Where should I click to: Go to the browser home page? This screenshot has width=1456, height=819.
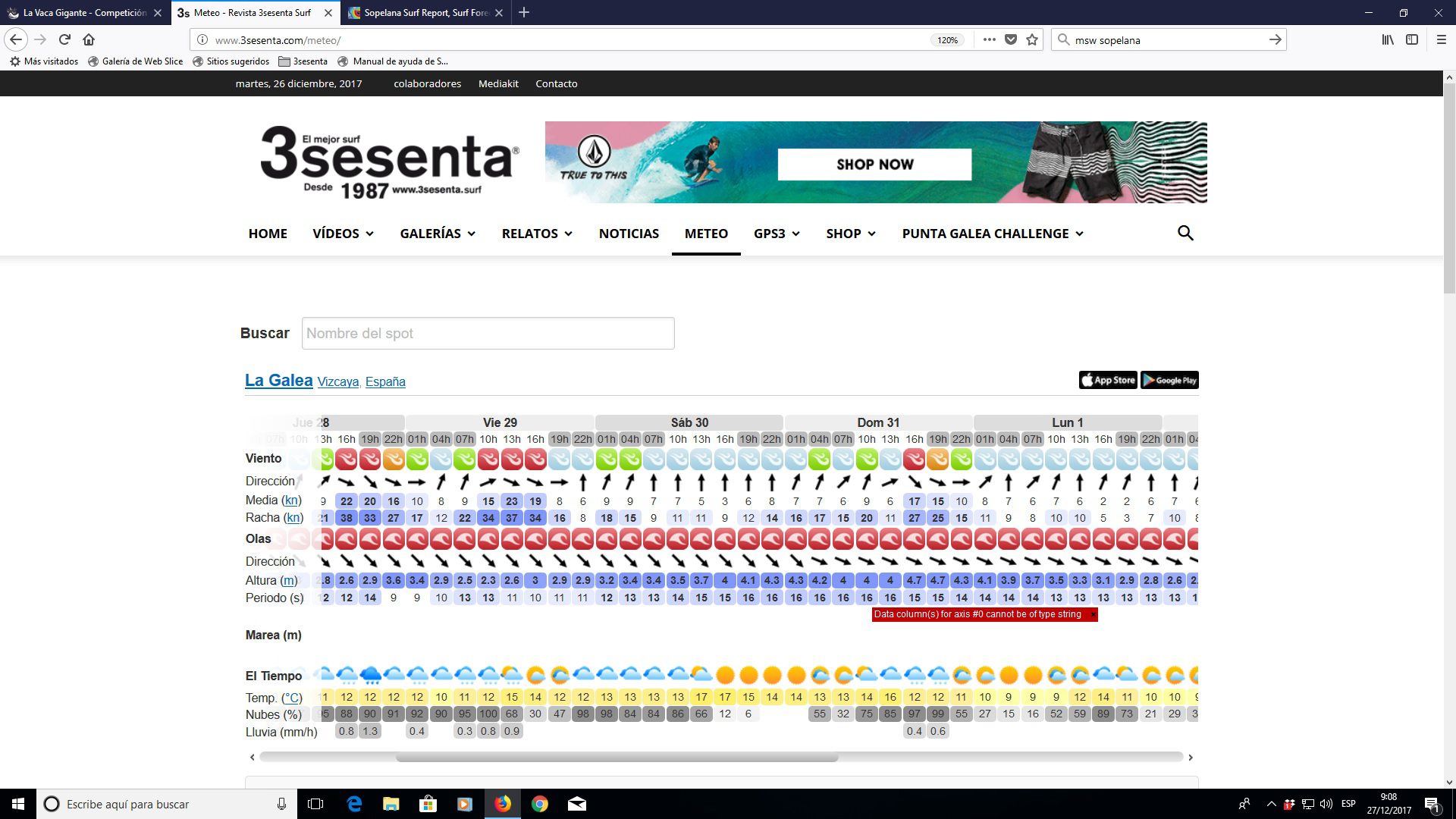point(89,39)
